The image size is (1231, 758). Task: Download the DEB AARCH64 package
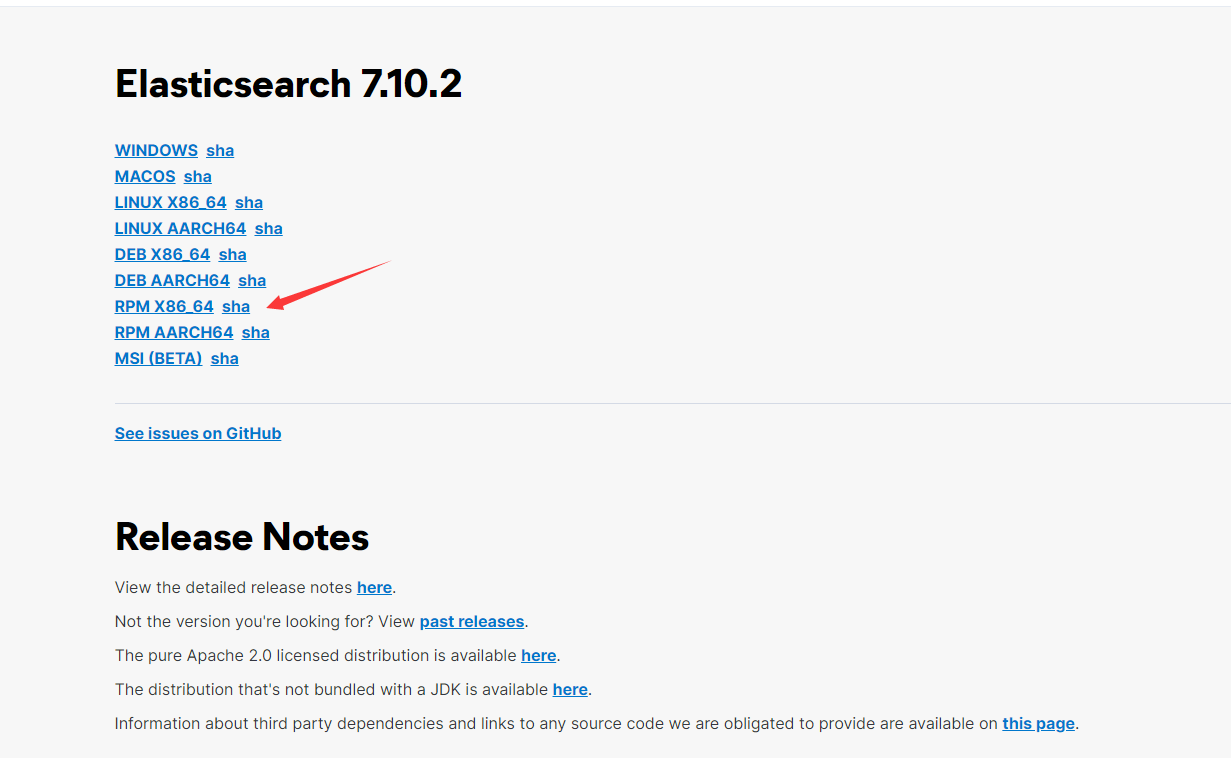click(x=172, y=280)
